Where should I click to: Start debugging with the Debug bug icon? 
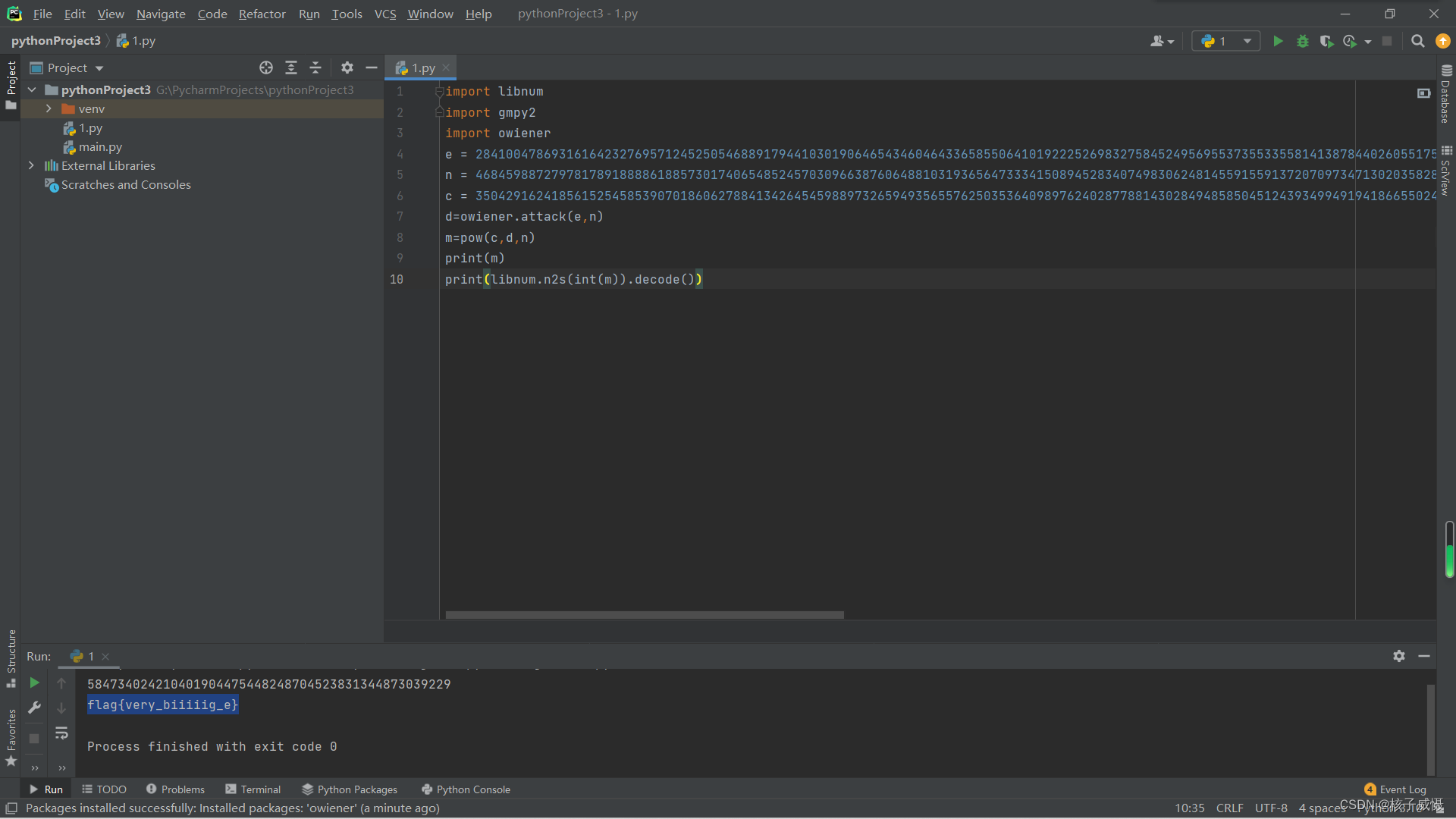[1302, 41]
